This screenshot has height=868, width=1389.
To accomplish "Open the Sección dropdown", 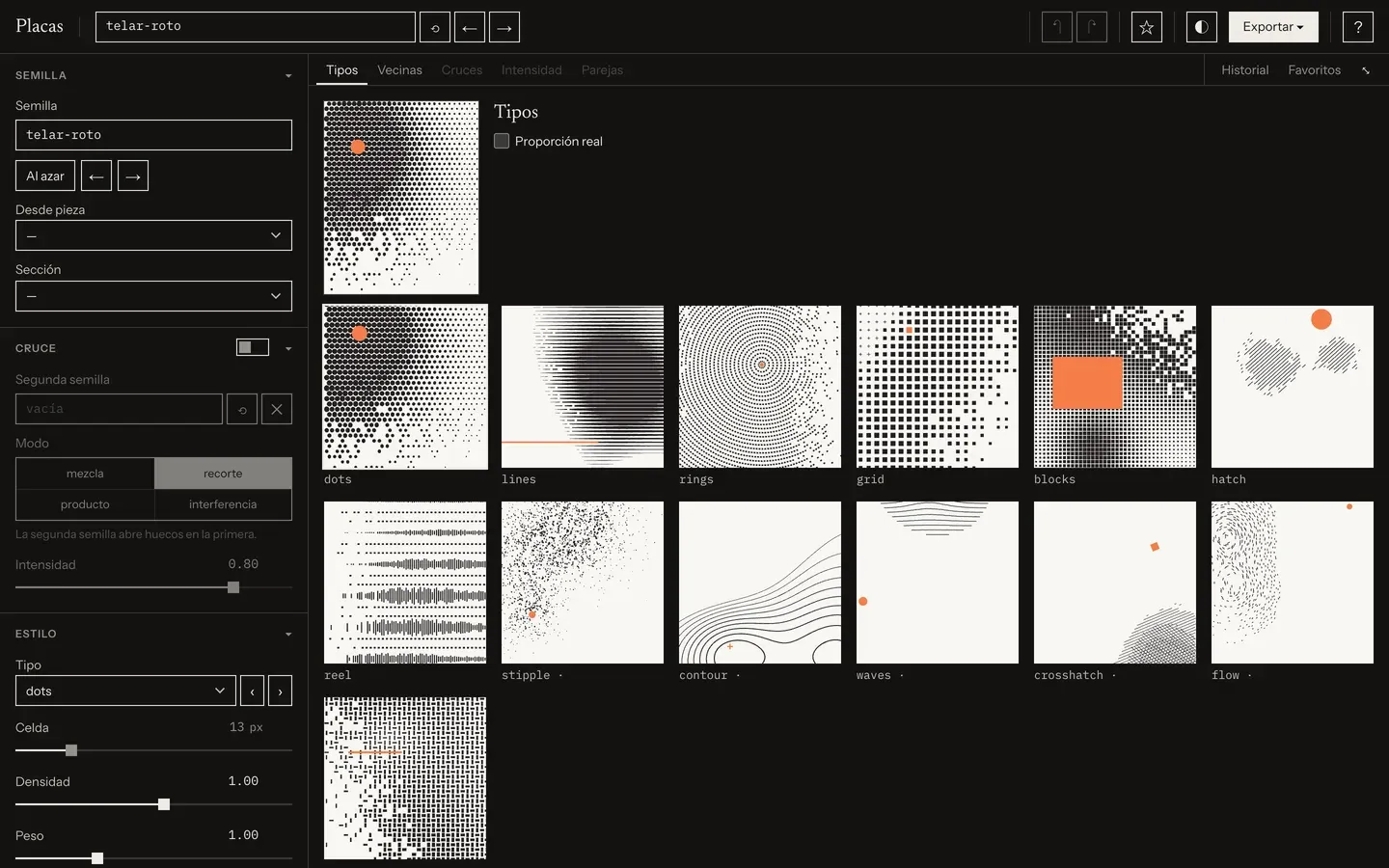I will (153, 296).
